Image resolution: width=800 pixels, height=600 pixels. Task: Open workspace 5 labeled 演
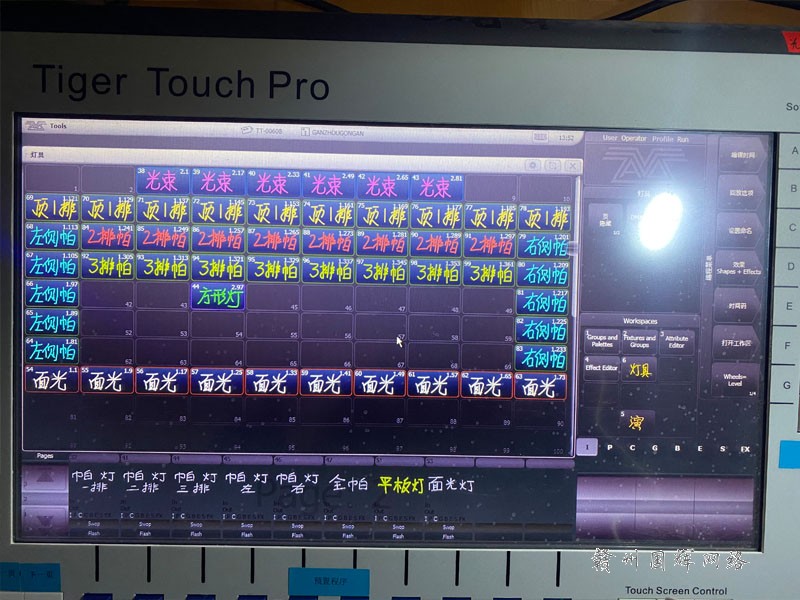(636, 421)
